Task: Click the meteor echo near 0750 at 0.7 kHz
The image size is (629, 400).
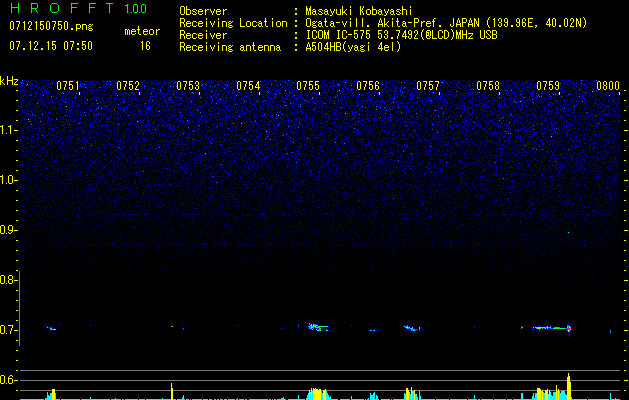Action: pyautogui.click(x=51, y=328)
